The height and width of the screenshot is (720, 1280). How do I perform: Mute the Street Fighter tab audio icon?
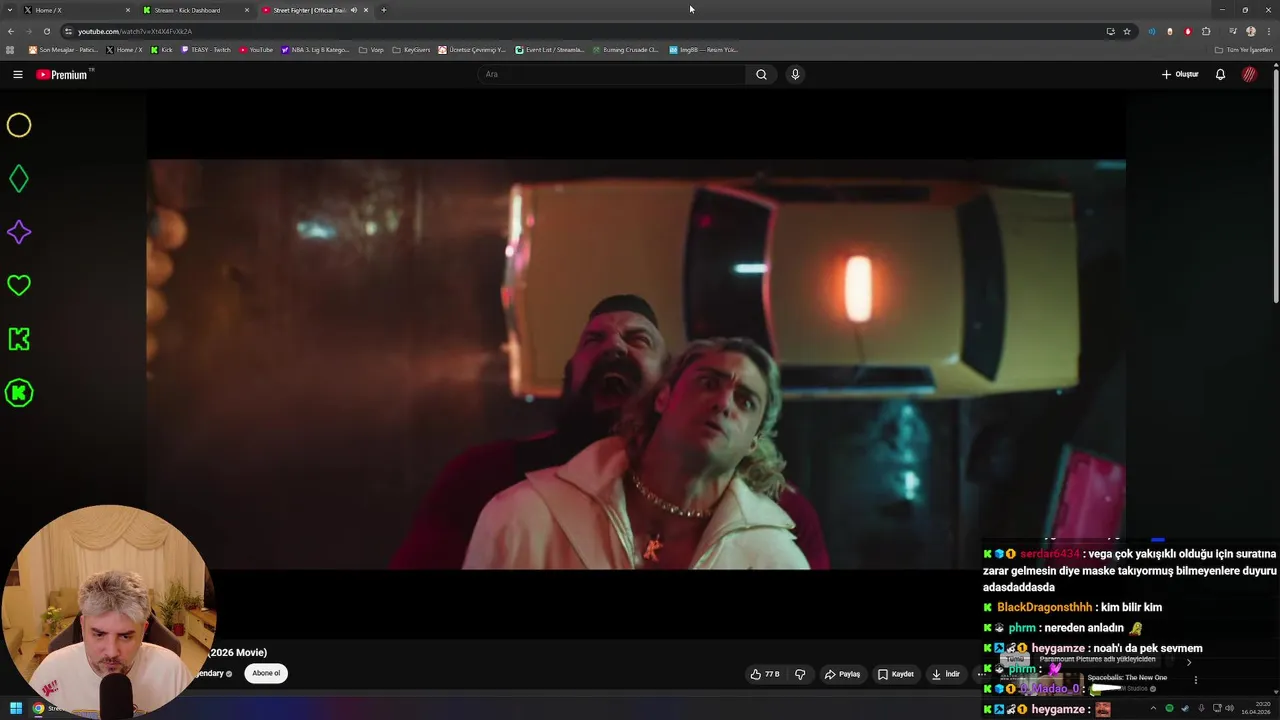point(354,10)
